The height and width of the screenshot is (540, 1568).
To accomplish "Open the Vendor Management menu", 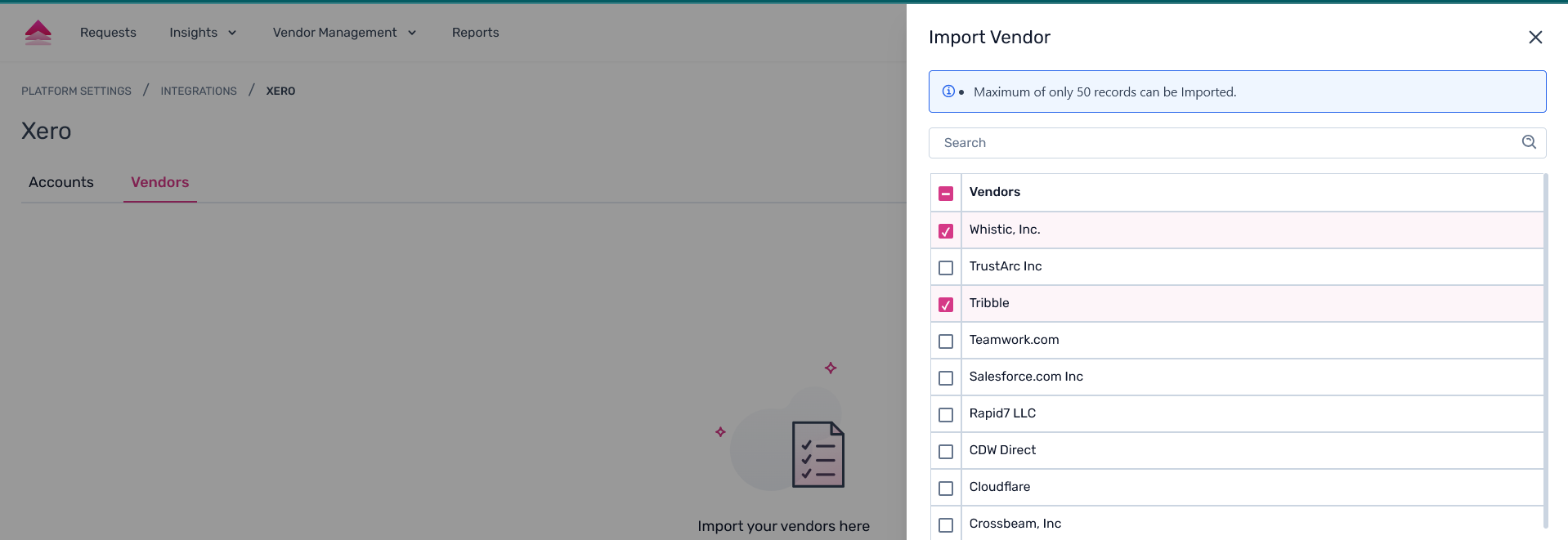I will coord(344,33).
